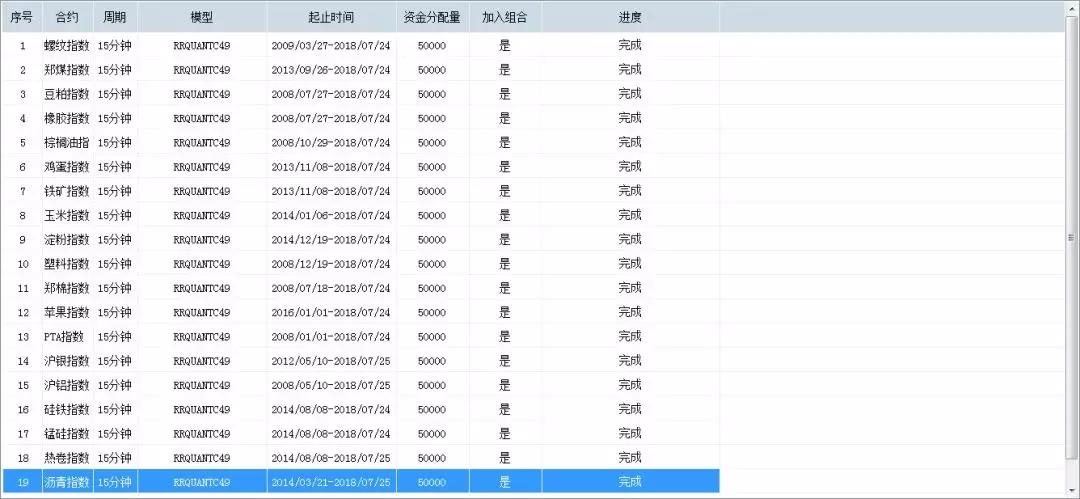Click row number 15 cell
The image size is (1080, 499).
23,385
